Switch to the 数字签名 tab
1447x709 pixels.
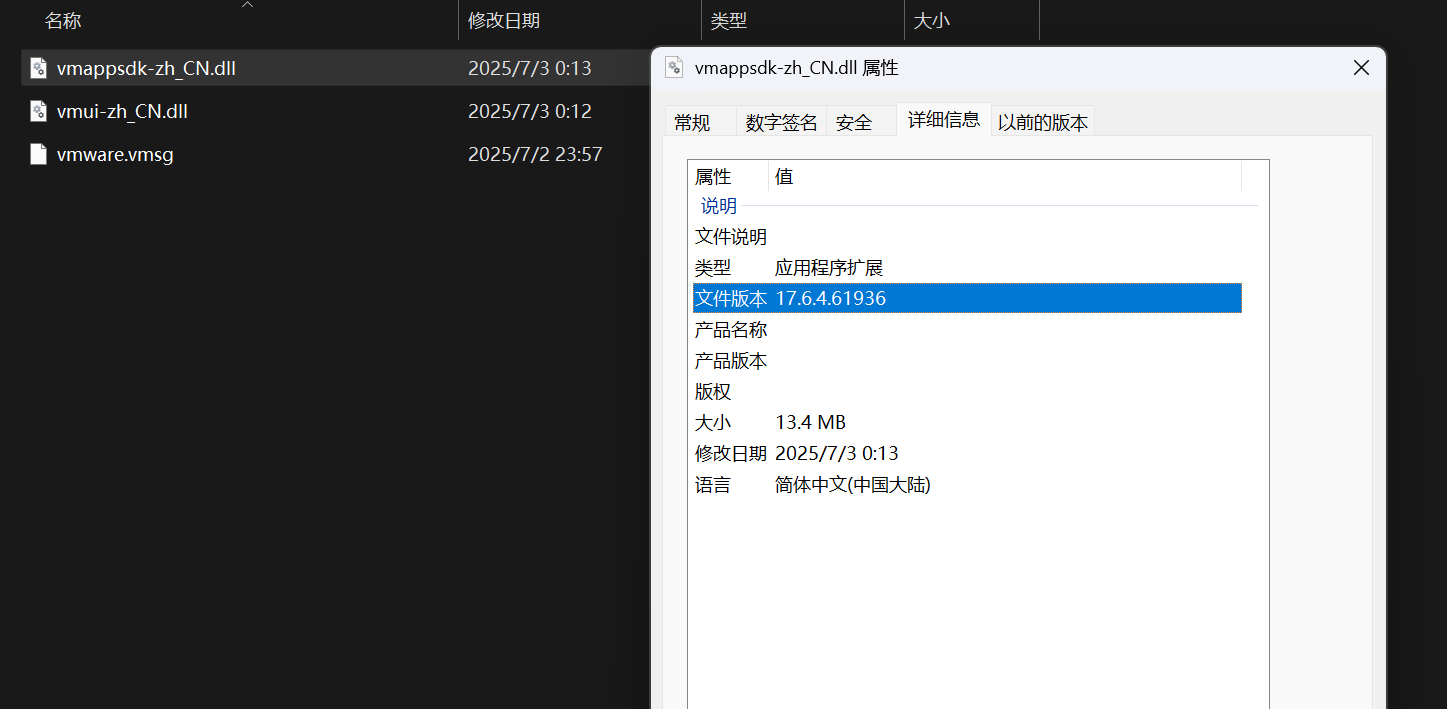click(x=780, y=121)
